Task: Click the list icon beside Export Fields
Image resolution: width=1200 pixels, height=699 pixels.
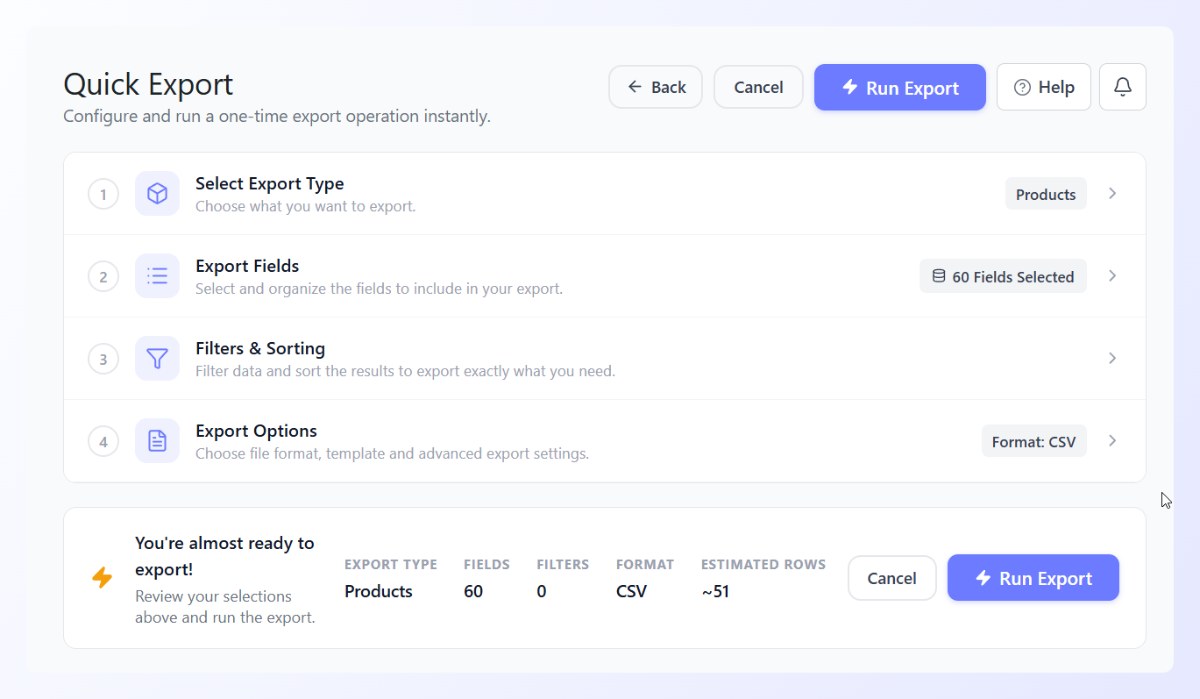Action: point(157,276)
